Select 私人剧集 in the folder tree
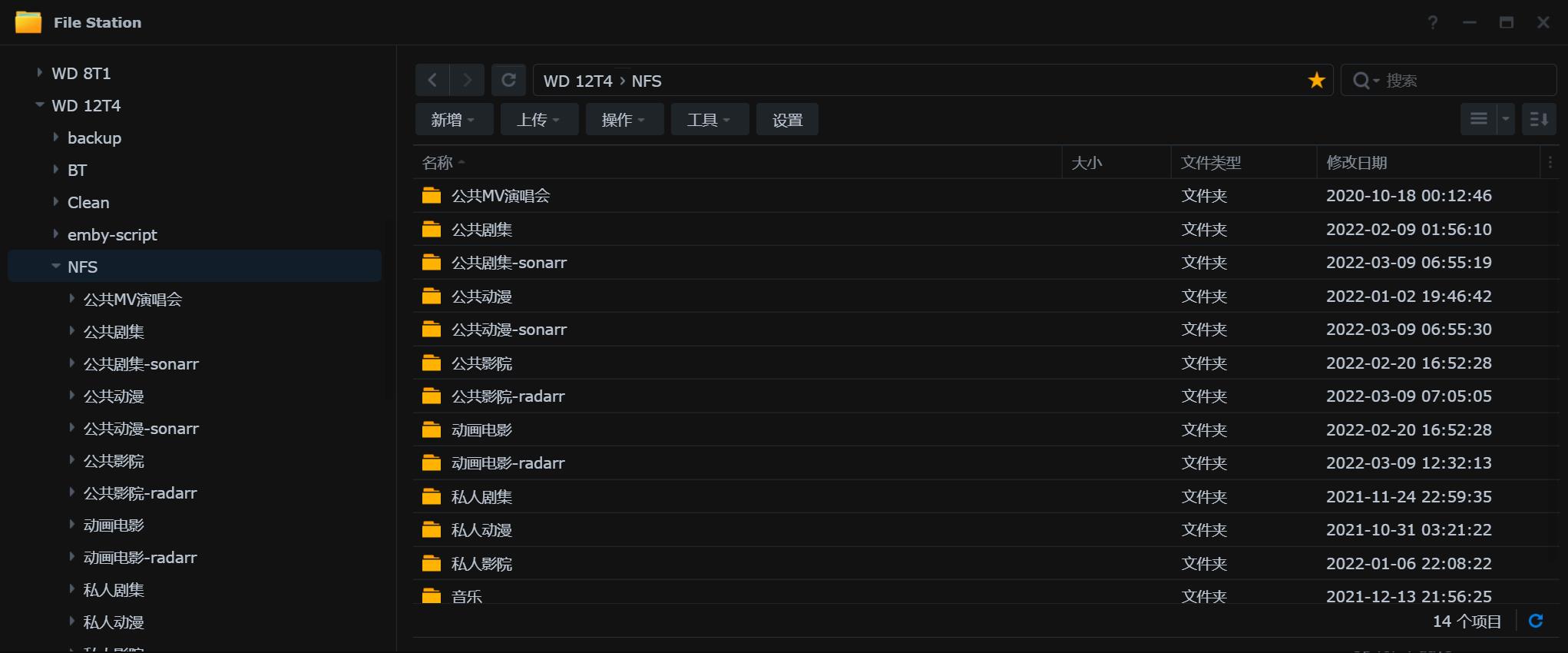Viewport: 1568px width, 653px height. [x=114, y=589]
